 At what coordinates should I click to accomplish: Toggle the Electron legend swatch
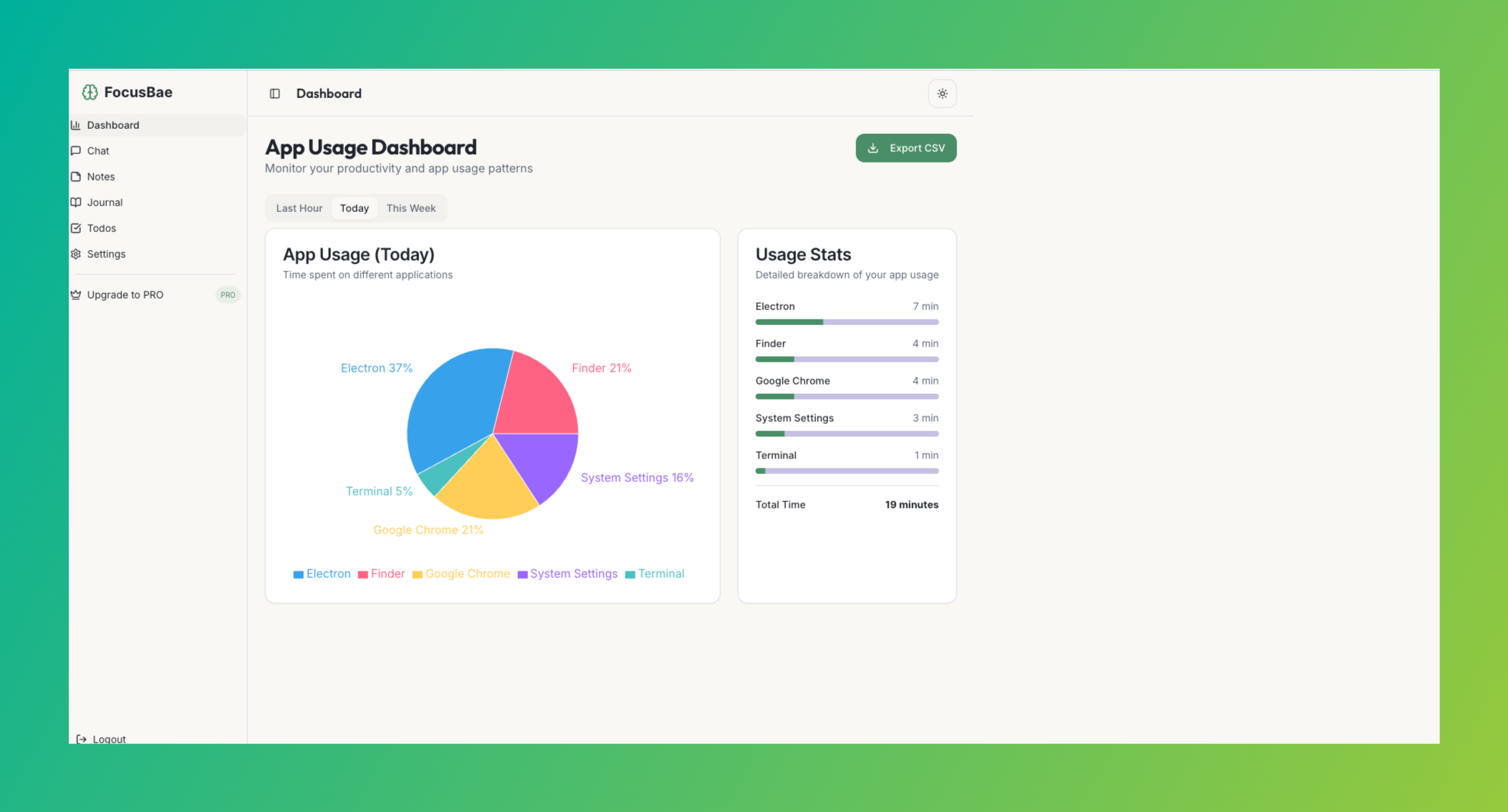(x=299, y=574)
